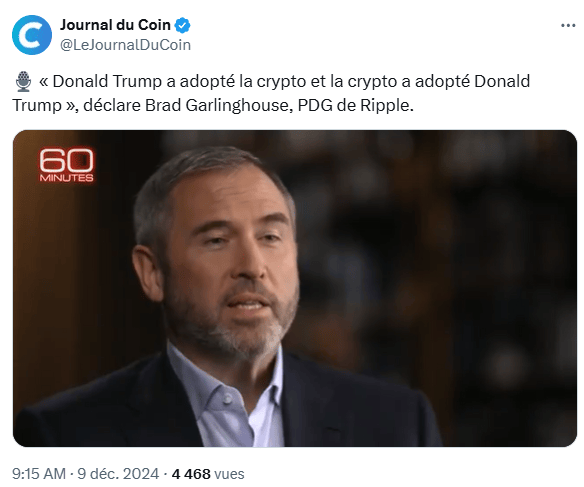View the 4 468 view count
The image size is (584, 487).
click(x=191, y=474)
